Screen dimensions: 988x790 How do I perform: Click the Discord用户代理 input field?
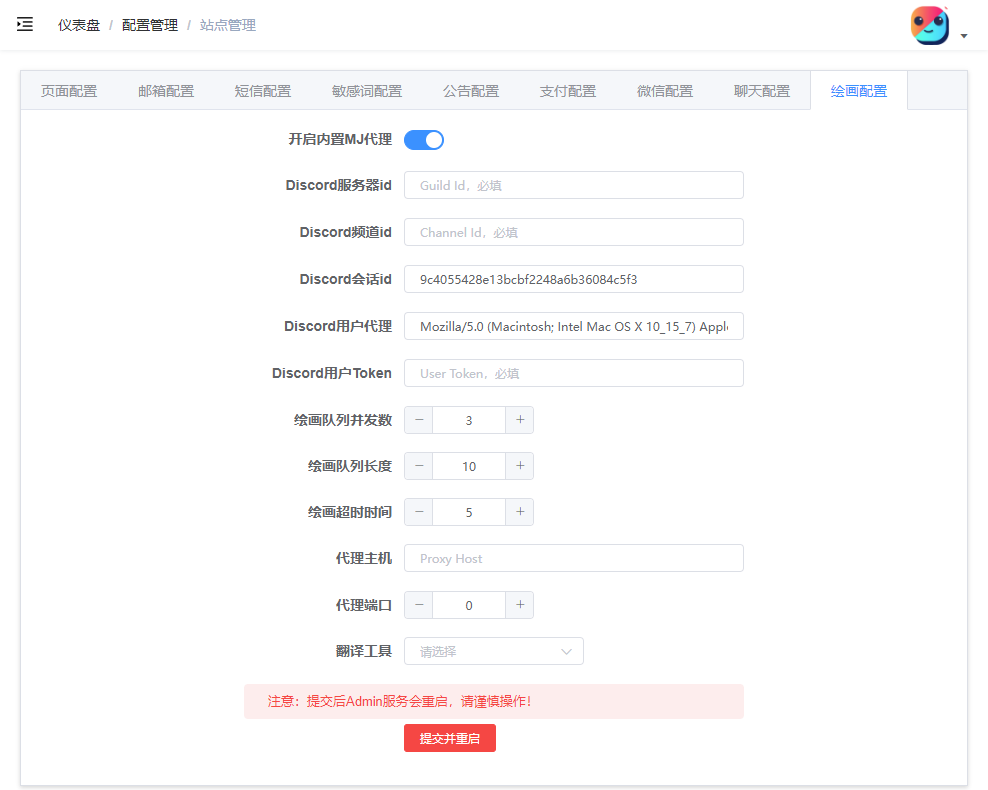point(573,326)
